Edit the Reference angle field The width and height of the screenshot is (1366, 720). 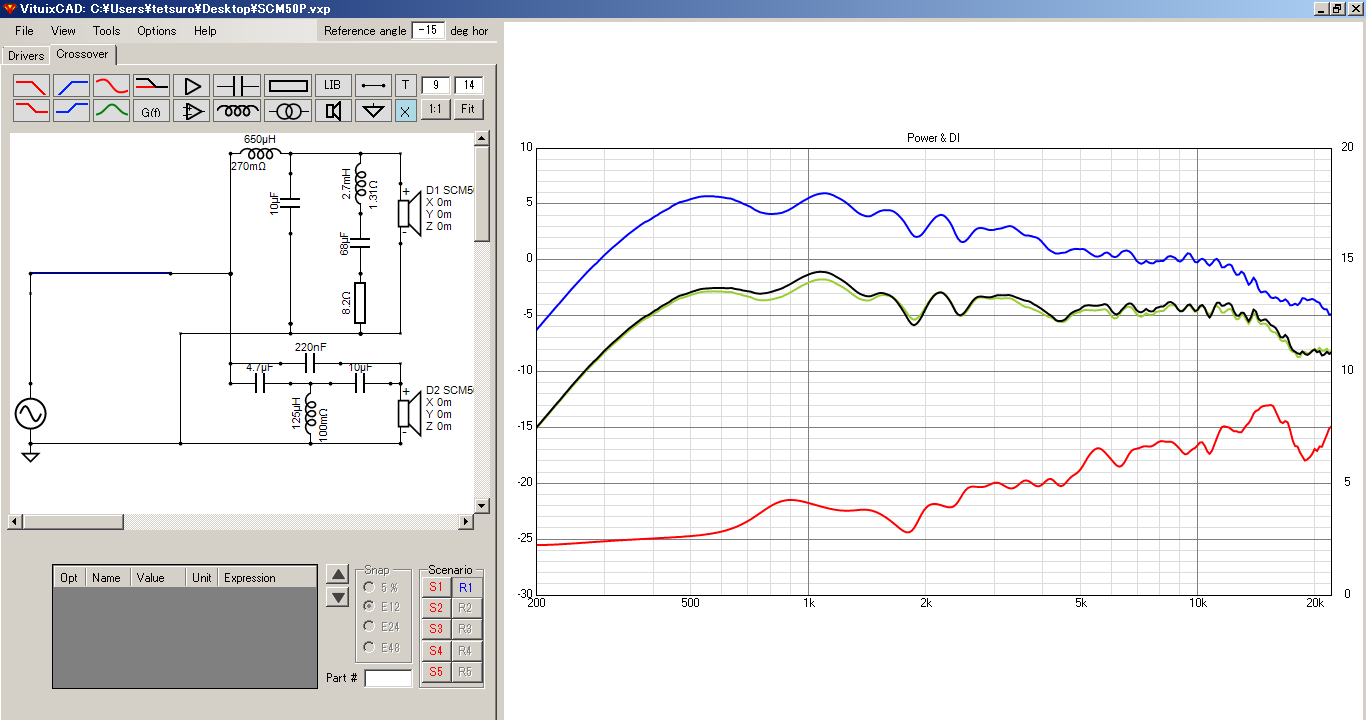click(x=428, y=31)
